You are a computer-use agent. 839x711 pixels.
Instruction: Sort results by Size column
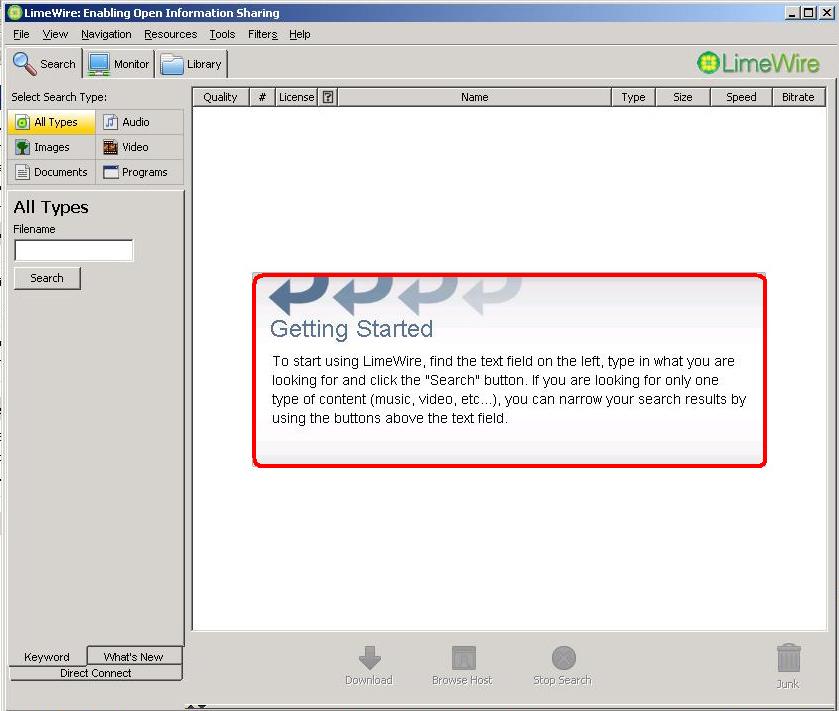point(683,97)
